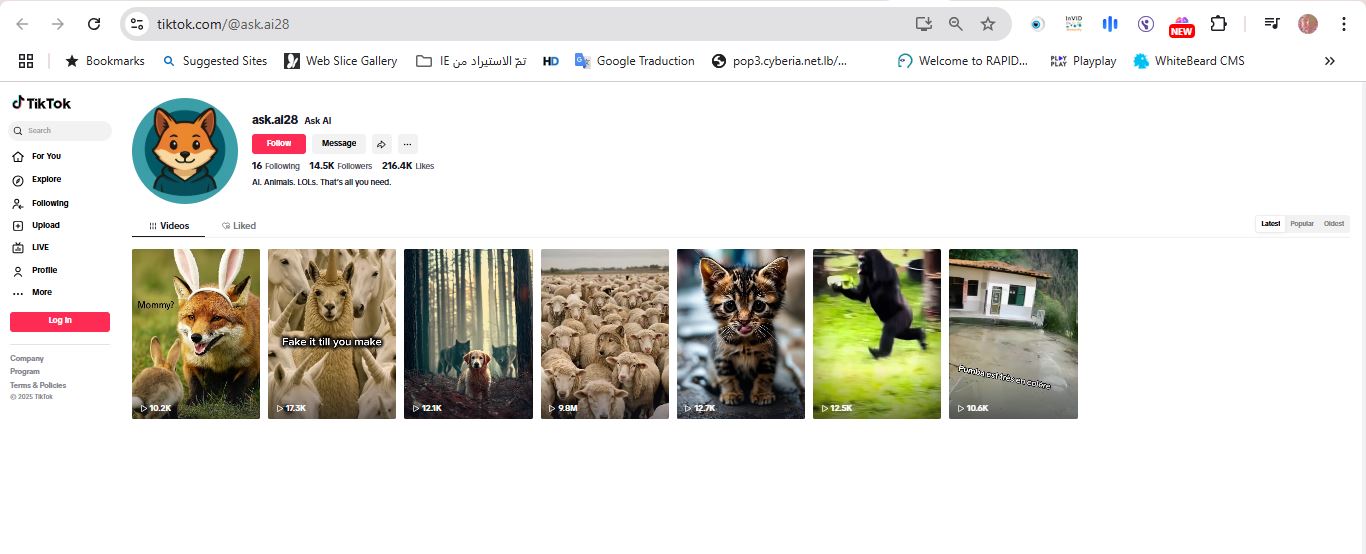Sort videos by Latest
This screenshot has height=554, width=1366.
[x=1270, y=224]
